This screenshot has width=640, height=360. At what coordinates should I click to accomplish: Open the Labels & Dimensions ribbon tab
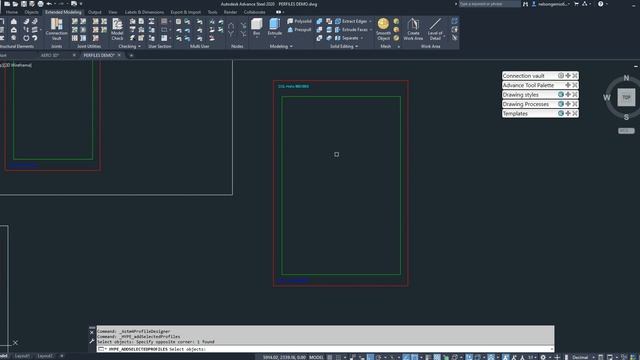pyautogui.click(x=144, y=12)
